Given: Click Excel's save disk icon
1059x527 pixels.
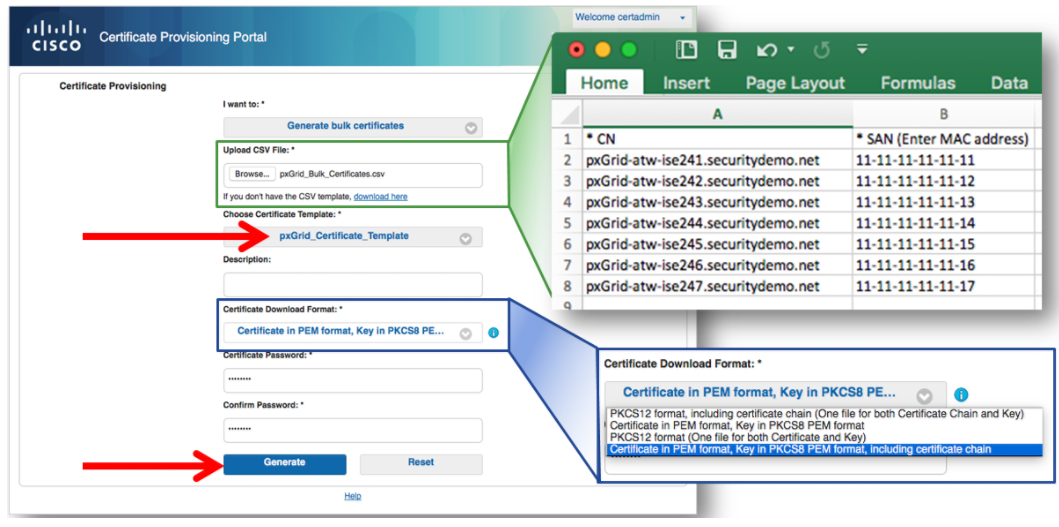Looking at the screenshot, I should 727,50.
